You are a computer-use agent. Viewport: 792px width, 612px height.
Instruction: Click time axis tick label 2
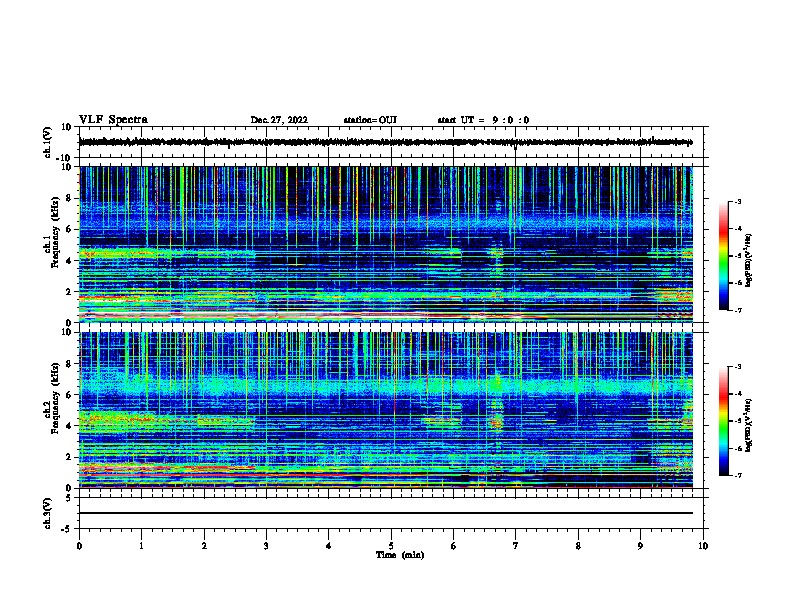pyautogui.click(x=204, y=546)
